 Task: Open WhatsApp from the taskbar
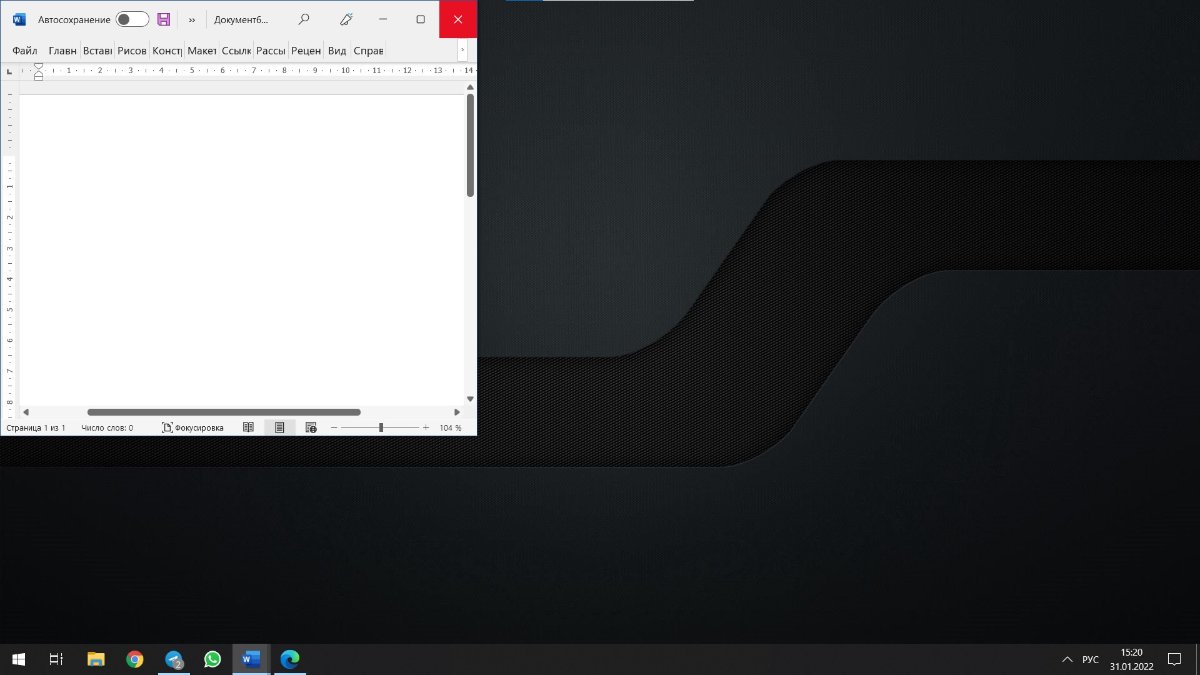212,659
